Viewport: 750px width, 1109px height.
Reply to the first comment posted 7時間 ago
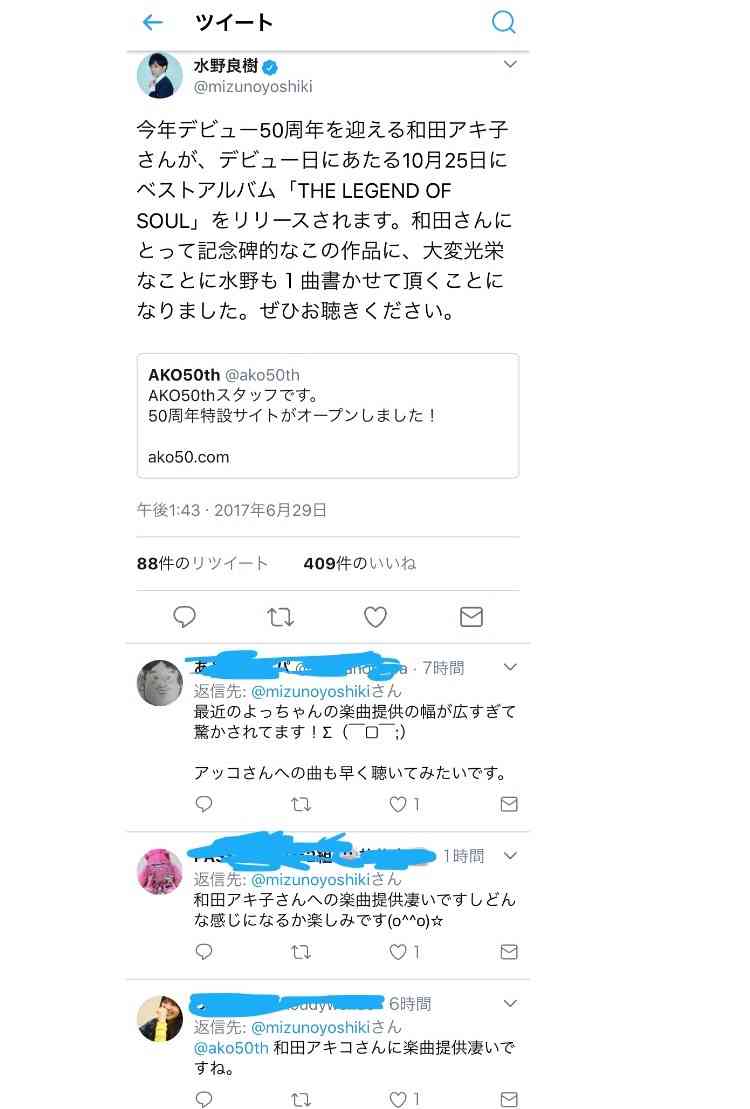[x=204, y=803]
